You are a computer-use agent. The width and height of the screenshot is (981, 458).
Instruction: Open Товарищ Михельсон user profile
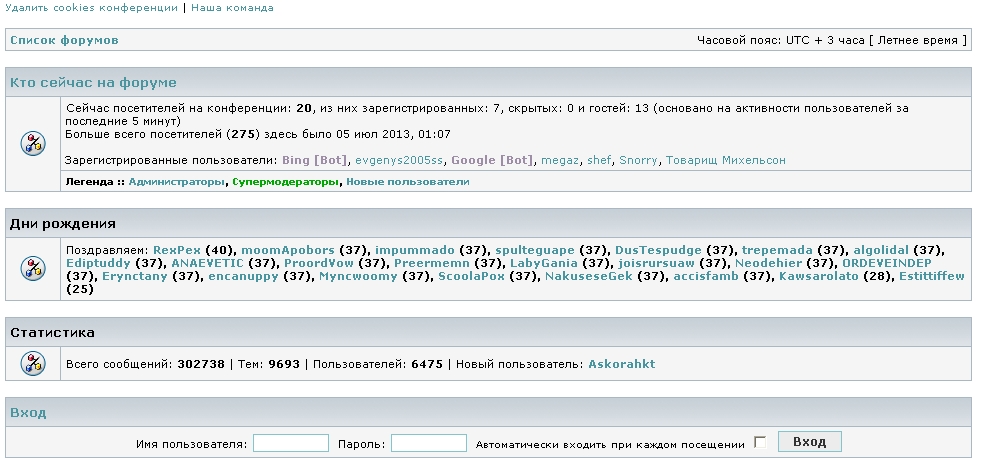point(725,160)
